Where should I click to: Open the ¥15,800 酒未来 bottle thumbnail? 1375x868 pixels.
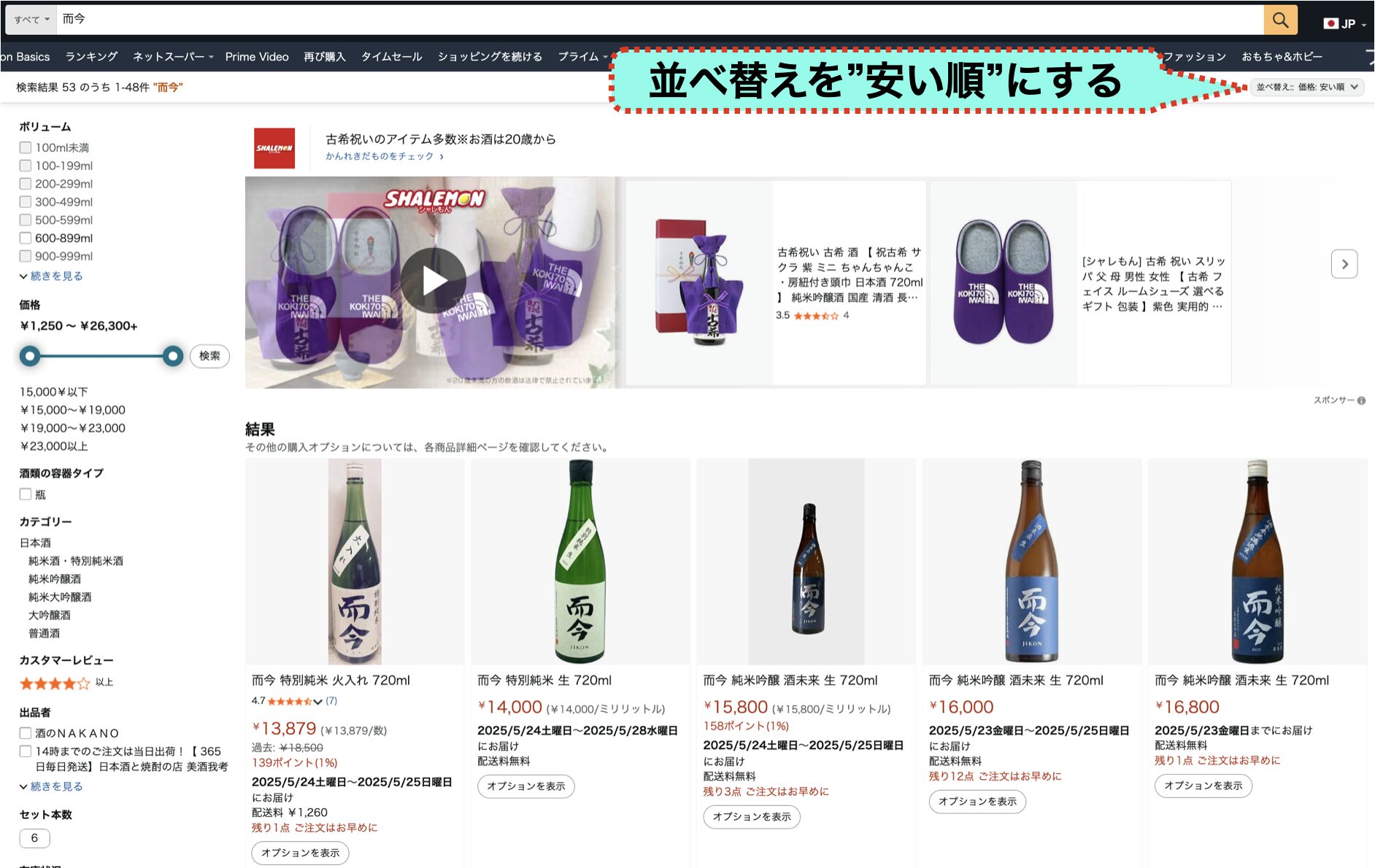point(806,562)
